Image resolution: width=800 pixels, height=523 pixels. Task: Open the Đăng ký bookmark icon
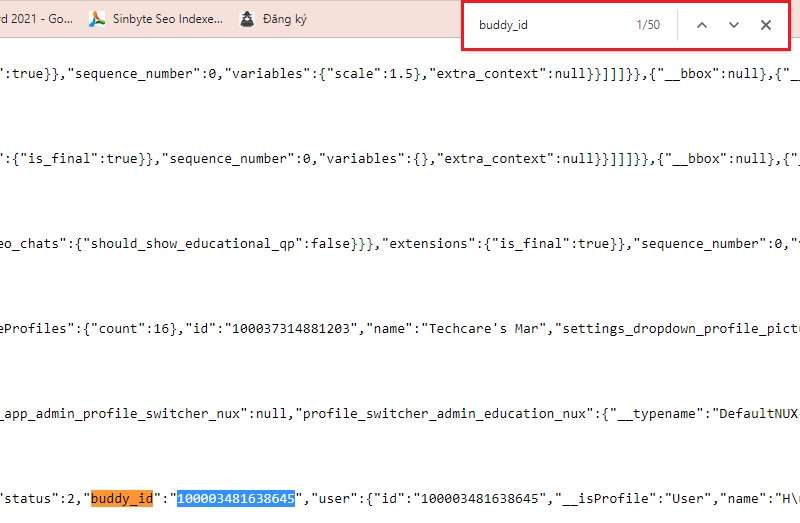247,18
